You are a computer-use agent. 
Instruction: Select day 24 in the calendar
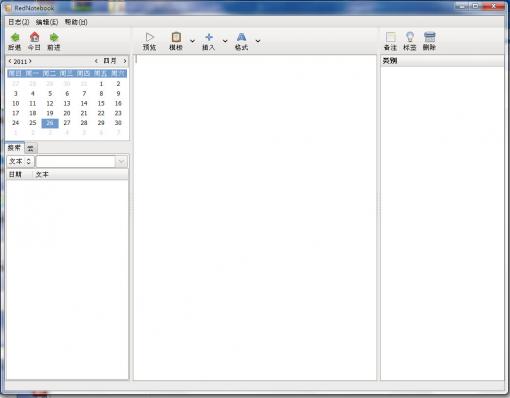pyautogui.click(x=15, y=123)
